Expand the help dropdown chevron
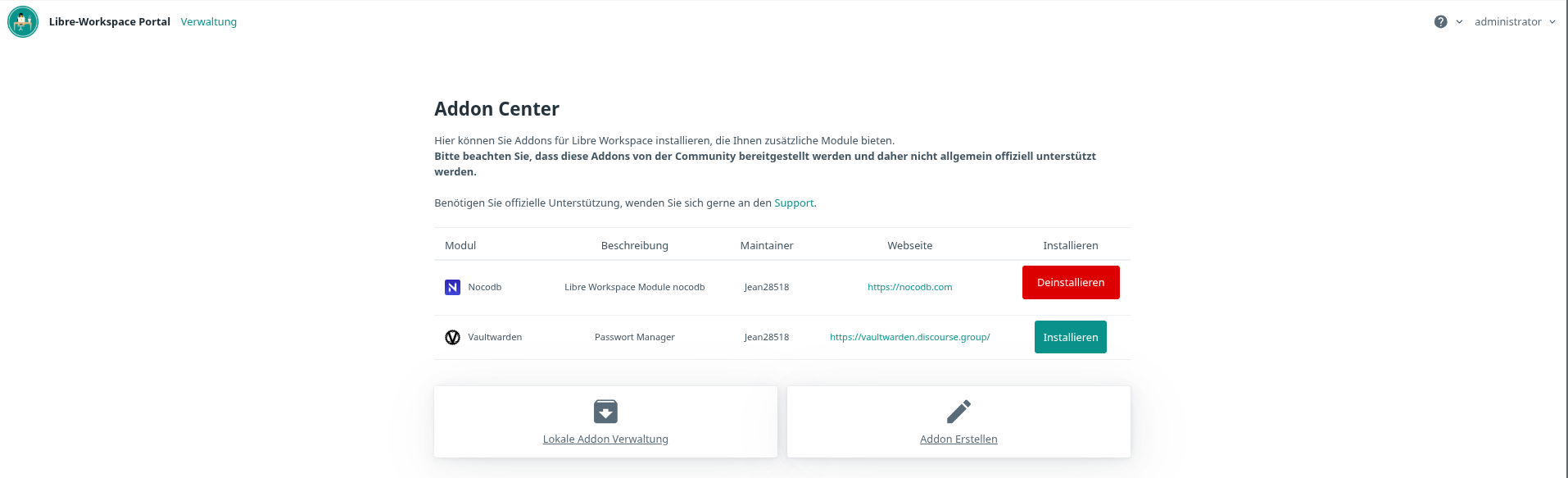Viewport: 1568px width, 478px height. point(1459,22)
